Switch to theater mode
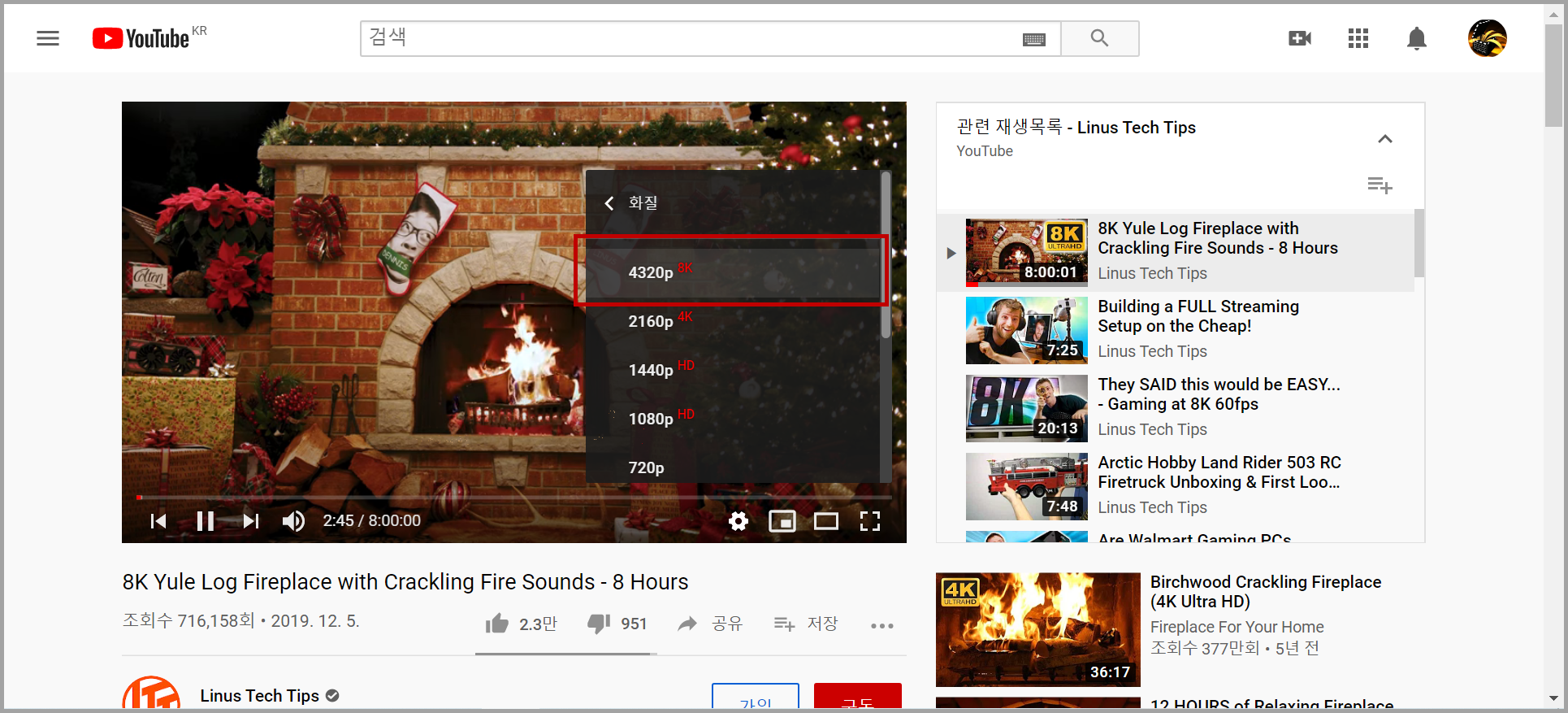The height and width of the screenshot is (713, 1568). (826, 521)
